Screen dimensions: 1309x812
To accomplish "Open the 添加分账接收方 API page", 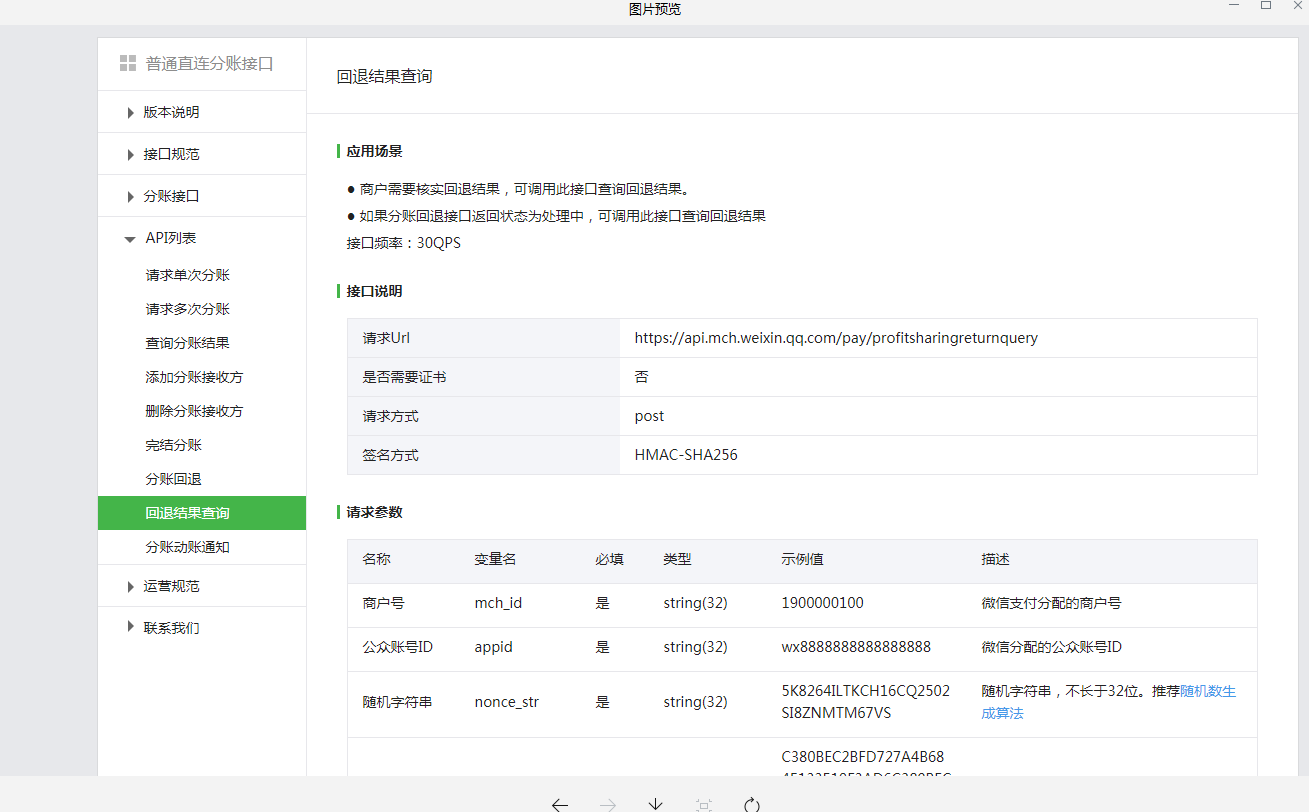I will pyautogui.click(x=194, y=377).
